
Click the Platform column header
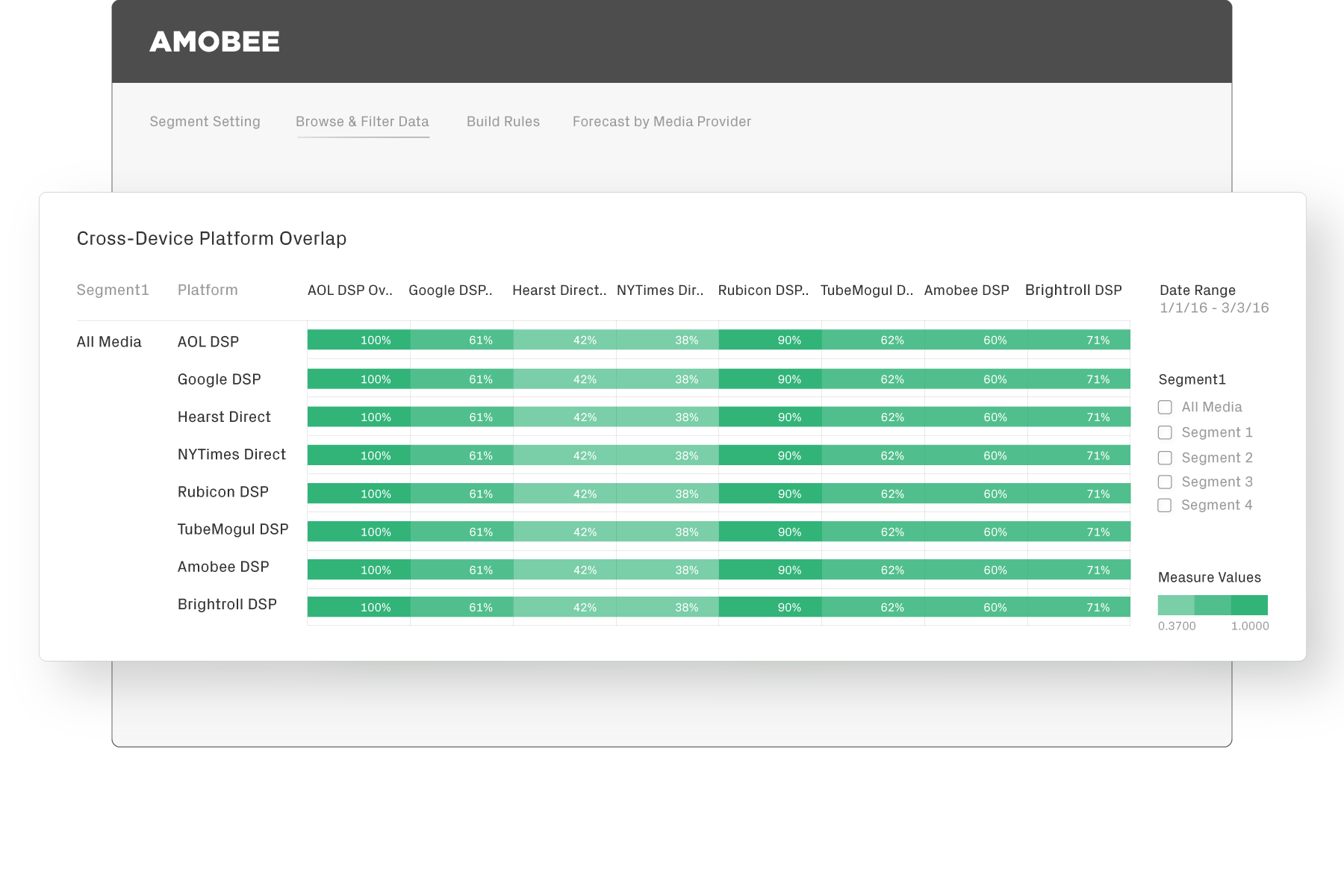208,290
